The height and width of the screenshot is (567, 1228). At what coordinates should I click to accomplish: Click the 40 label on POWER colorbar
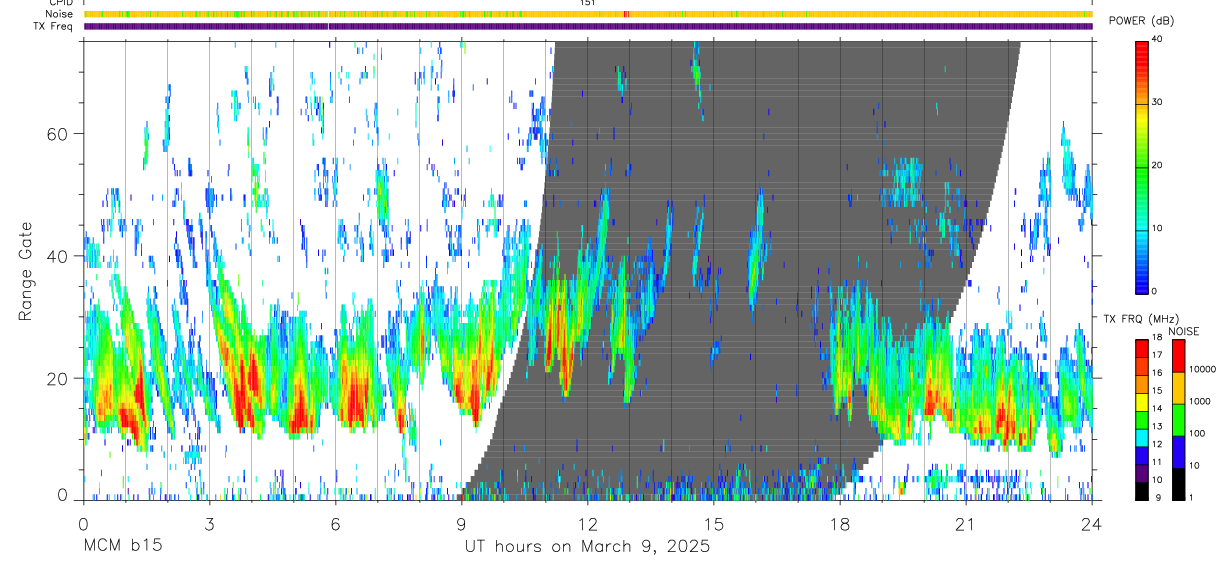tap(1156, 38)
